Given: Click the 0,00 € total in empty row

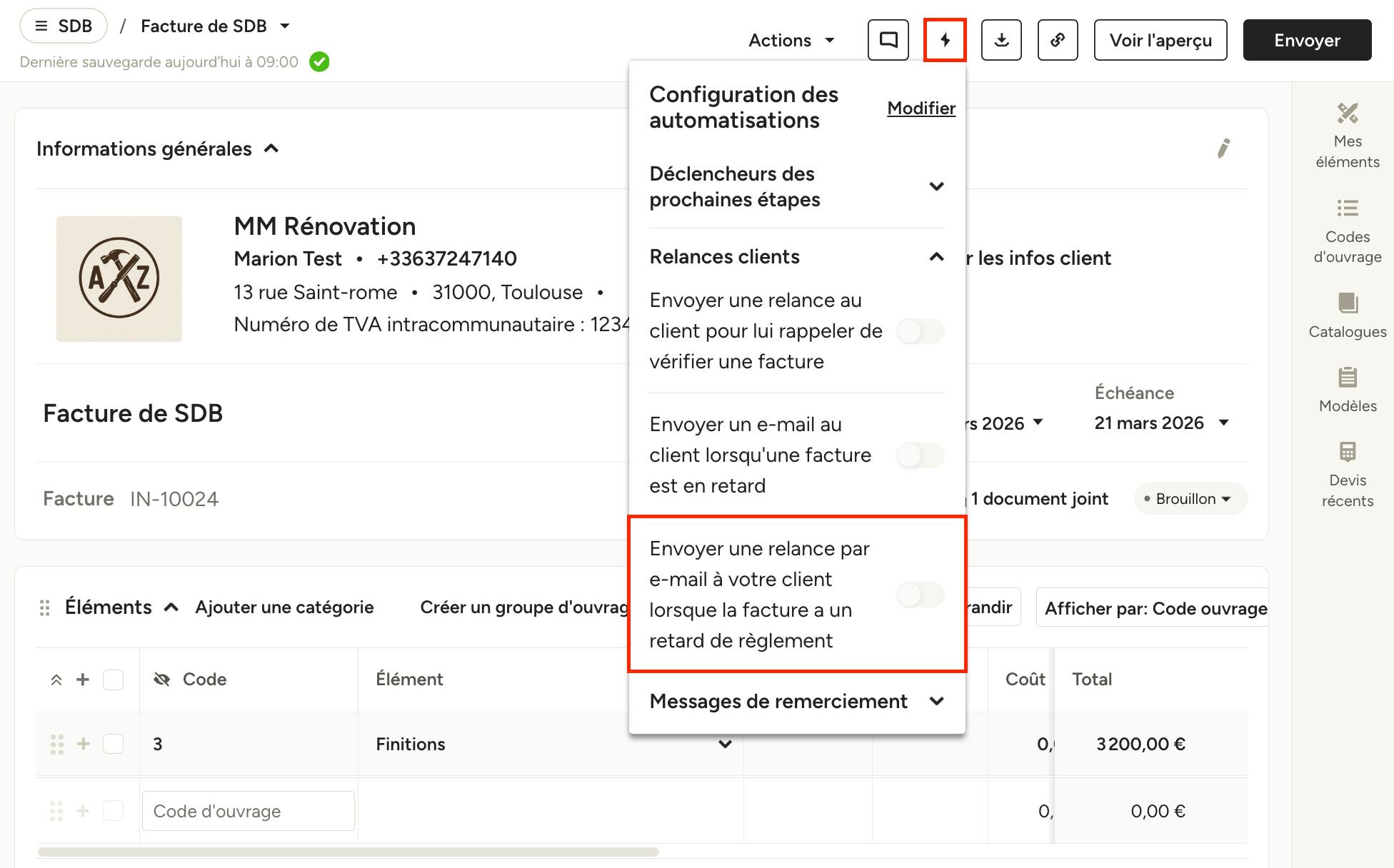Looking at the screenshot, I should 1158,811.
